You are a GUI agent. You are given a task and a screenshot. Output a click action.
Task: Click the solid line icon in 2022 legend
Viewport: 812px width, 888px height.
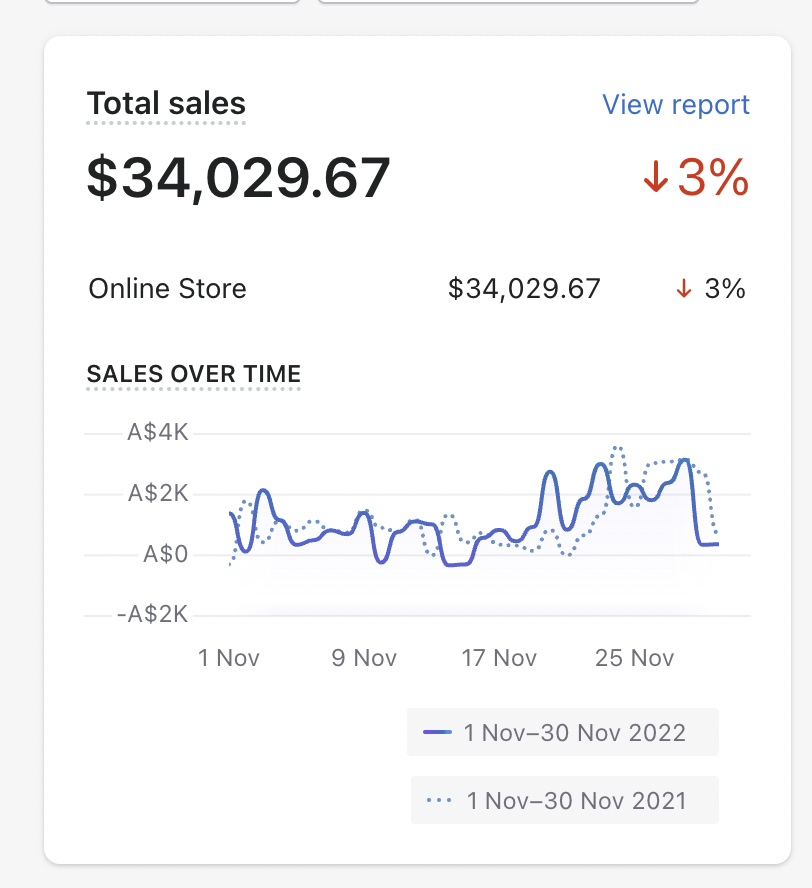pos(438,732)
